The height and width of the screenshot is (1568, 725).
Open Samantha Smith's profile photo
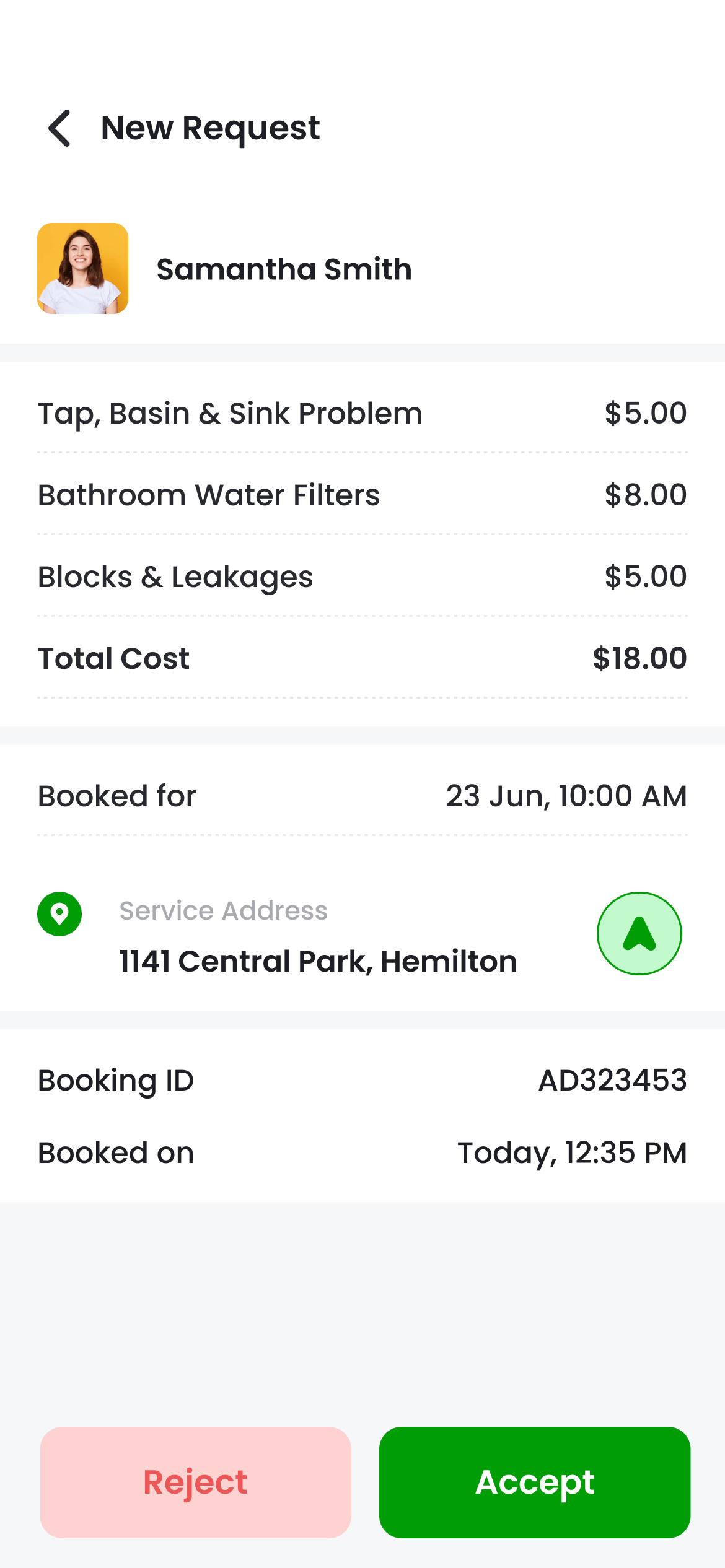[x=82, y=268]
